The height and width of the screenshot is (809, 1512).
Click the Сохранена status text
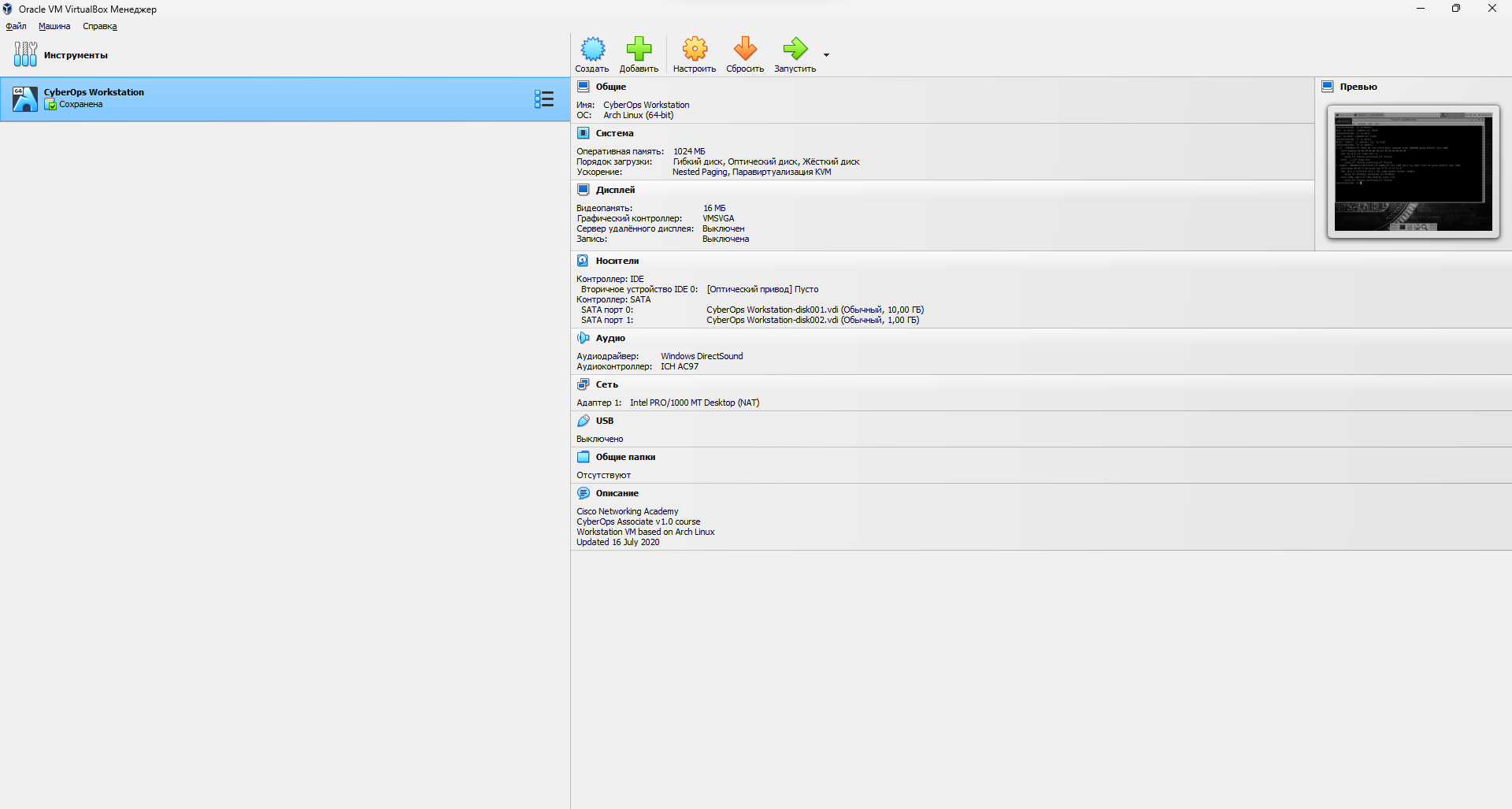pos(80,104)
